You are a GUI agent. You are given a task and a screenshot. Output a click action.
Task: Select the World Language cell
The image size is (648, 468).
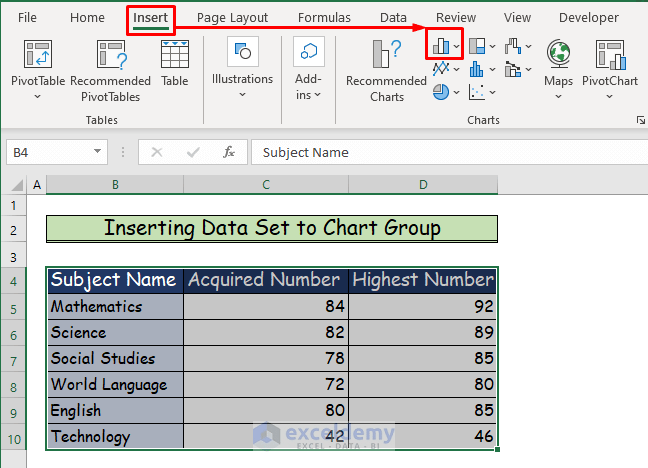pyautogui.click(x=115, y=384)
